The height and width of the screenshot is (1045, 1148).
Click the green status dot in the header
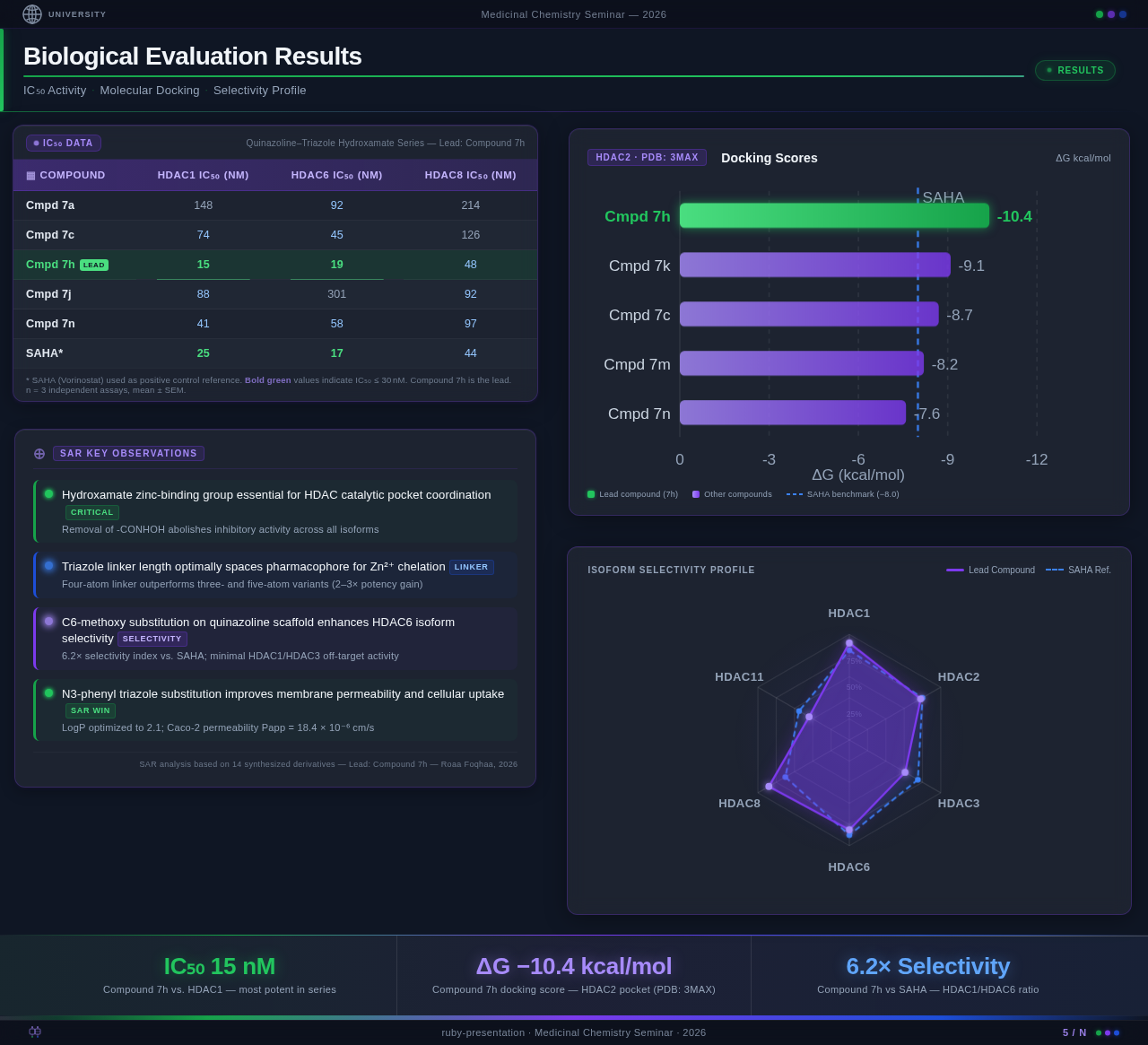(x=1098, y=14)
